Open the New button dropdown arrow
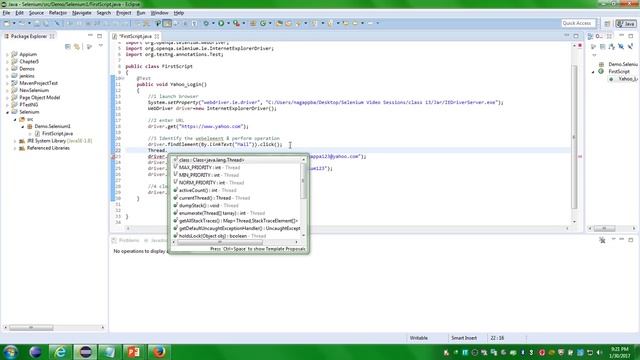 pyautogui.click(x=14, y=24)
